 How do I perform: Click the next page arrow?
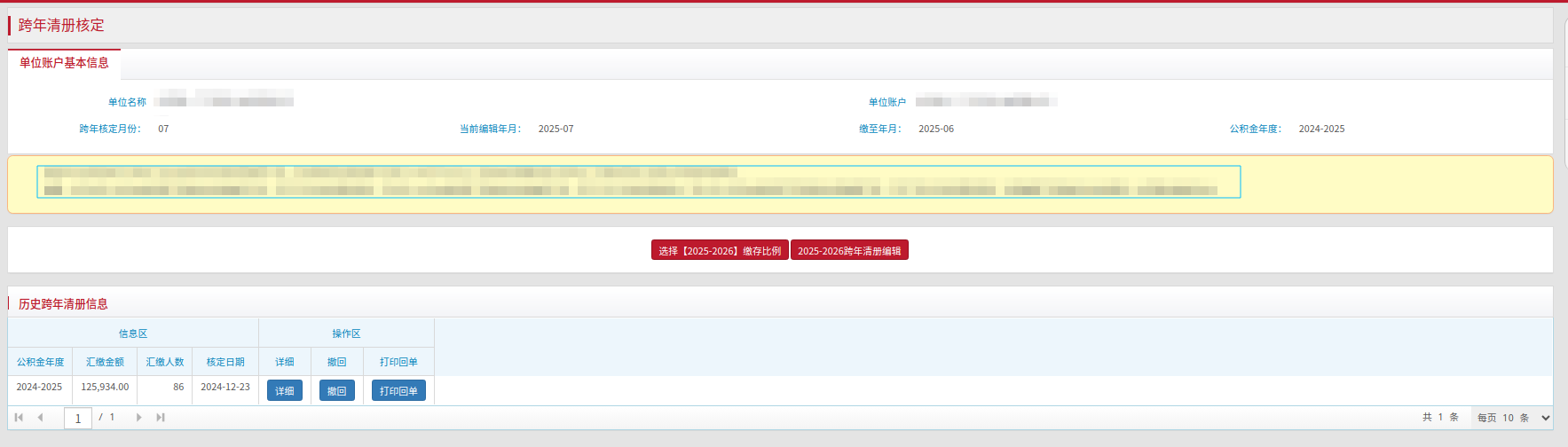click(x=138, y=418)
